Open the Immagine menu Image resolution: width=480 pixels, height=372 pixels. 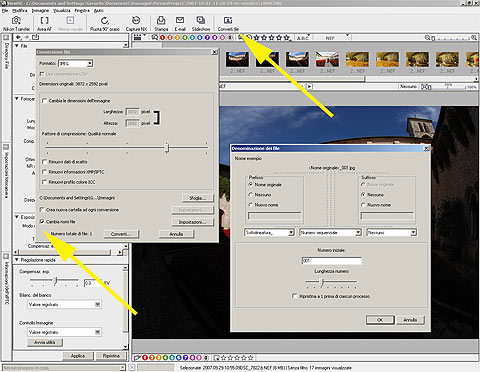pyautogui.click(x=40, y=11)
